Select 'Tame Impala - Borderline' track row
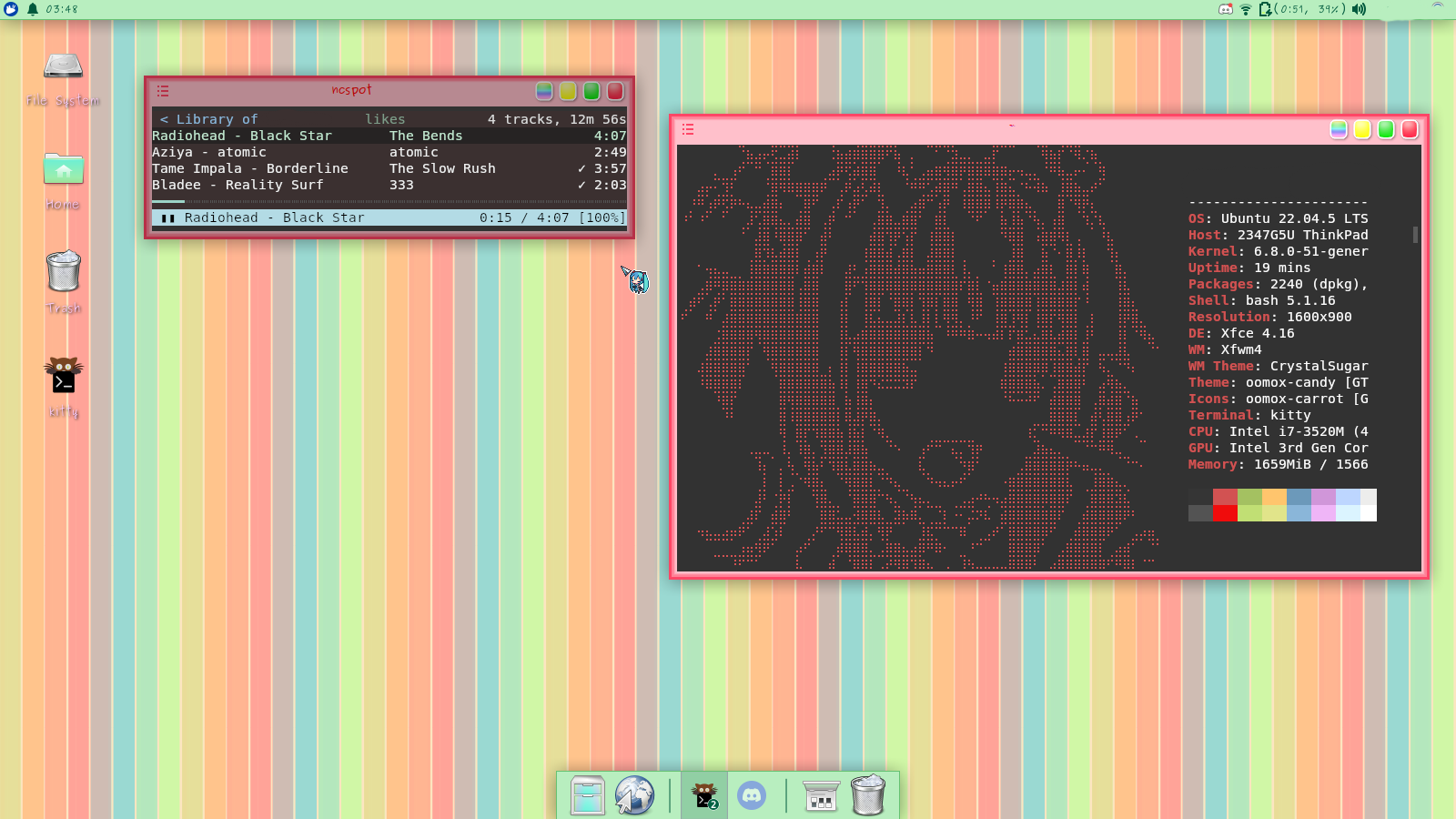The image size is (1456, 819). [389, 168]
